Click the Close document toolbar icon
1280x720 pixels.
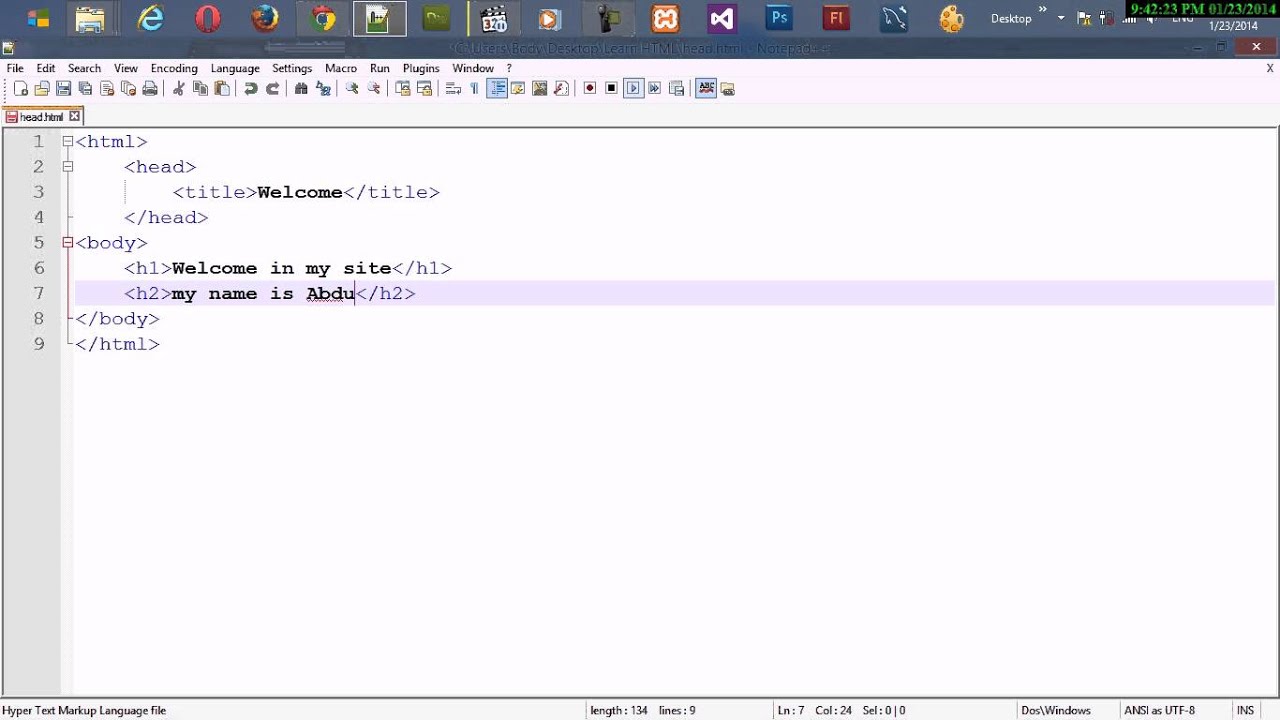pos(107,89)
